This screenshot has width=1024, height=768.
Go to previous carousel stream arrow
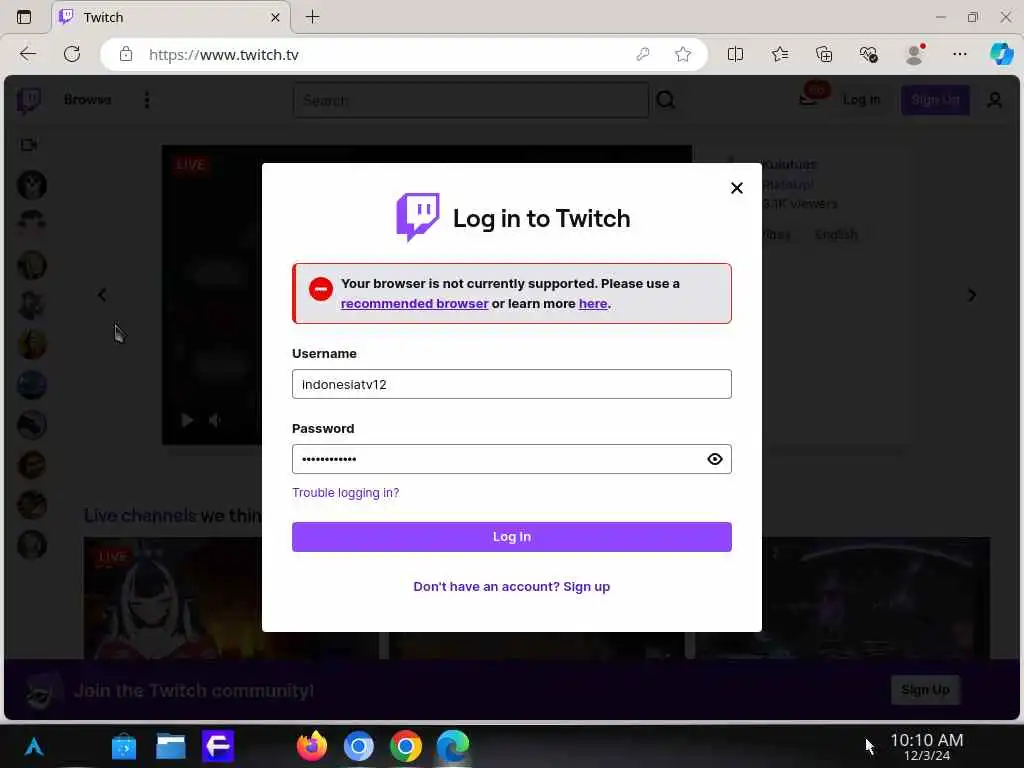(102, 295)
